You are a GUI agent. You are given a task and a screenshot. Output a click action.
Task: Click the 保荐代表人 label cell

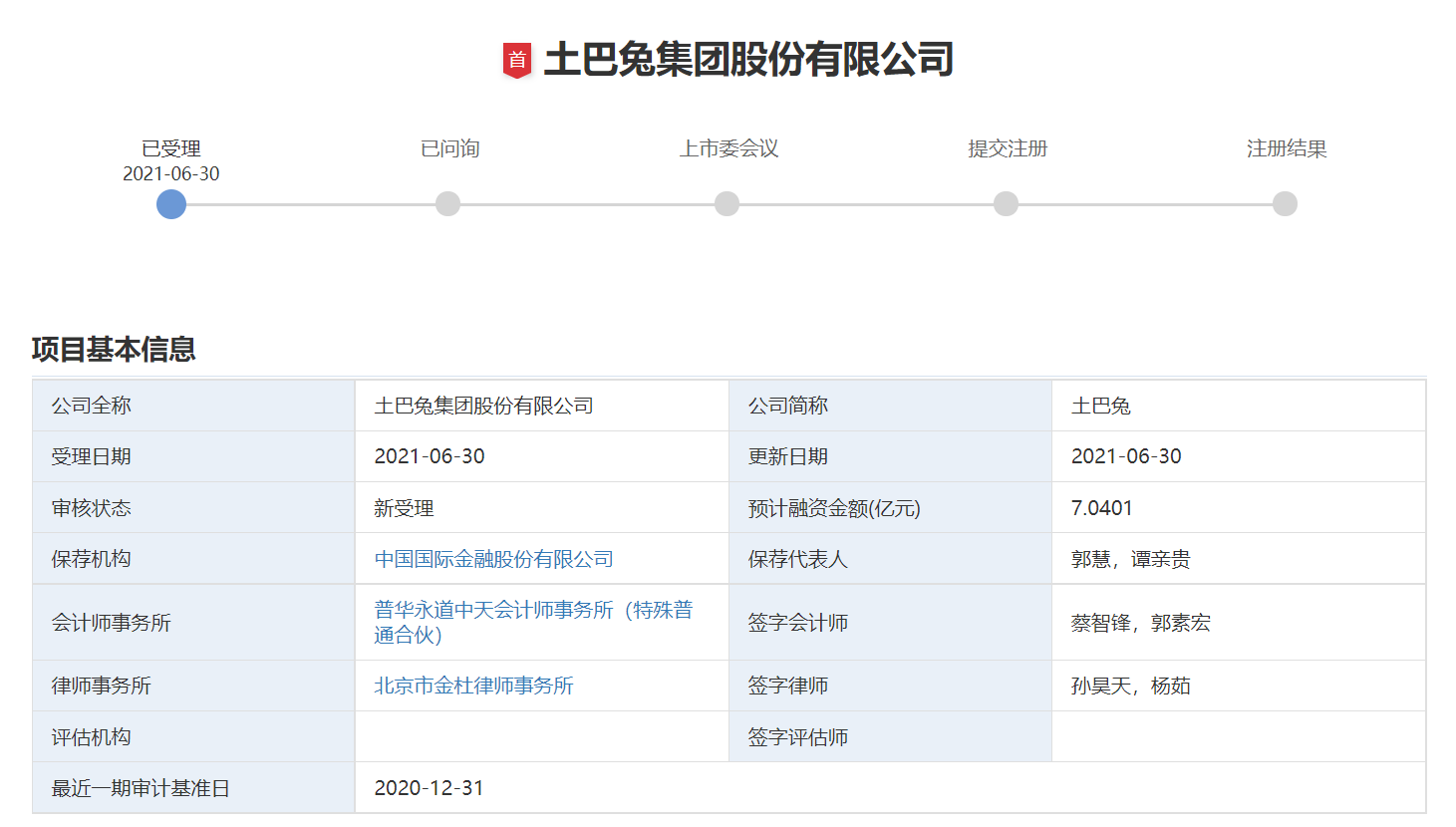890,559
